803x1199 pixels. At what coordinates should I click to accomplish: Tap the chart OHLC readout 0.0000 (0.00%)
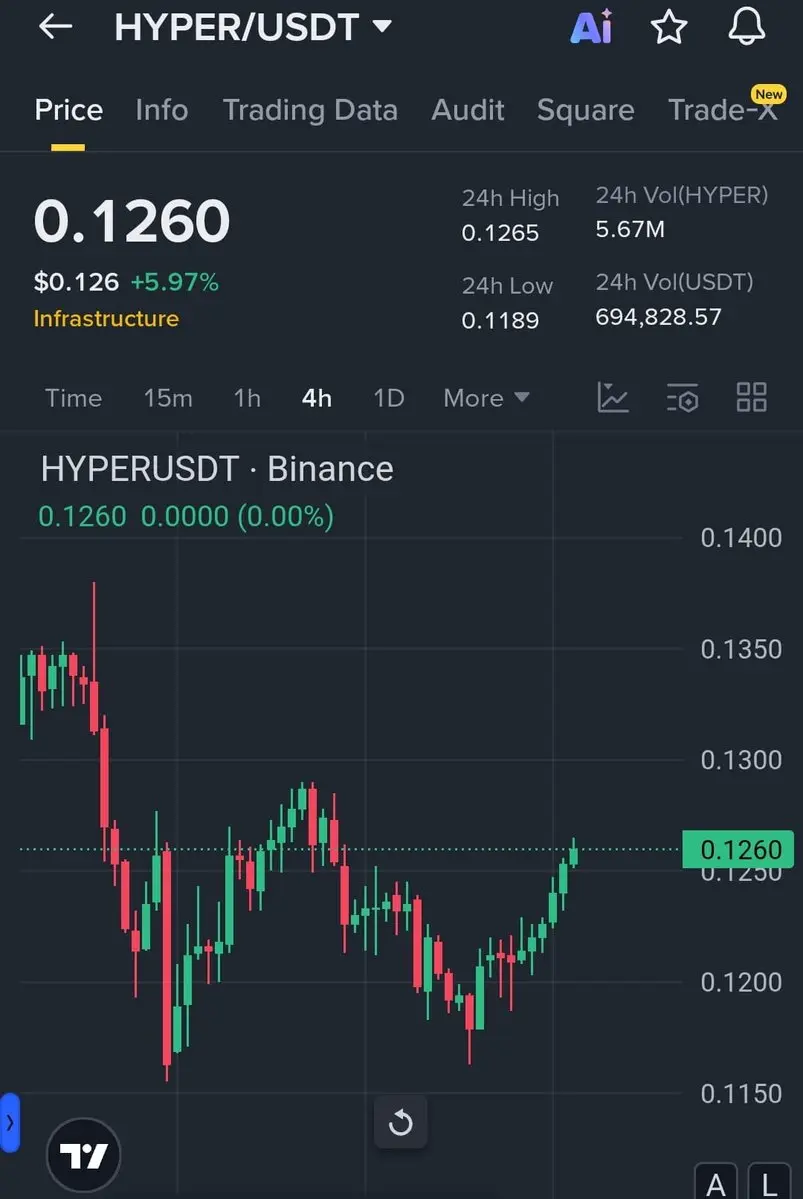pos(237,517)
